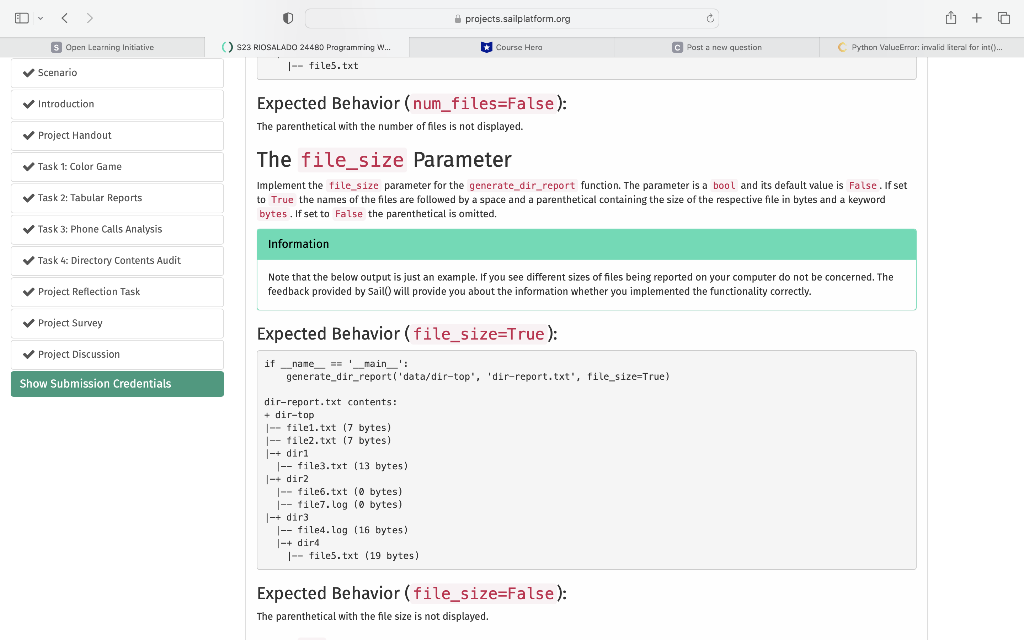Switch to the Open Learning Initiative tab

[x=103, y=47]
